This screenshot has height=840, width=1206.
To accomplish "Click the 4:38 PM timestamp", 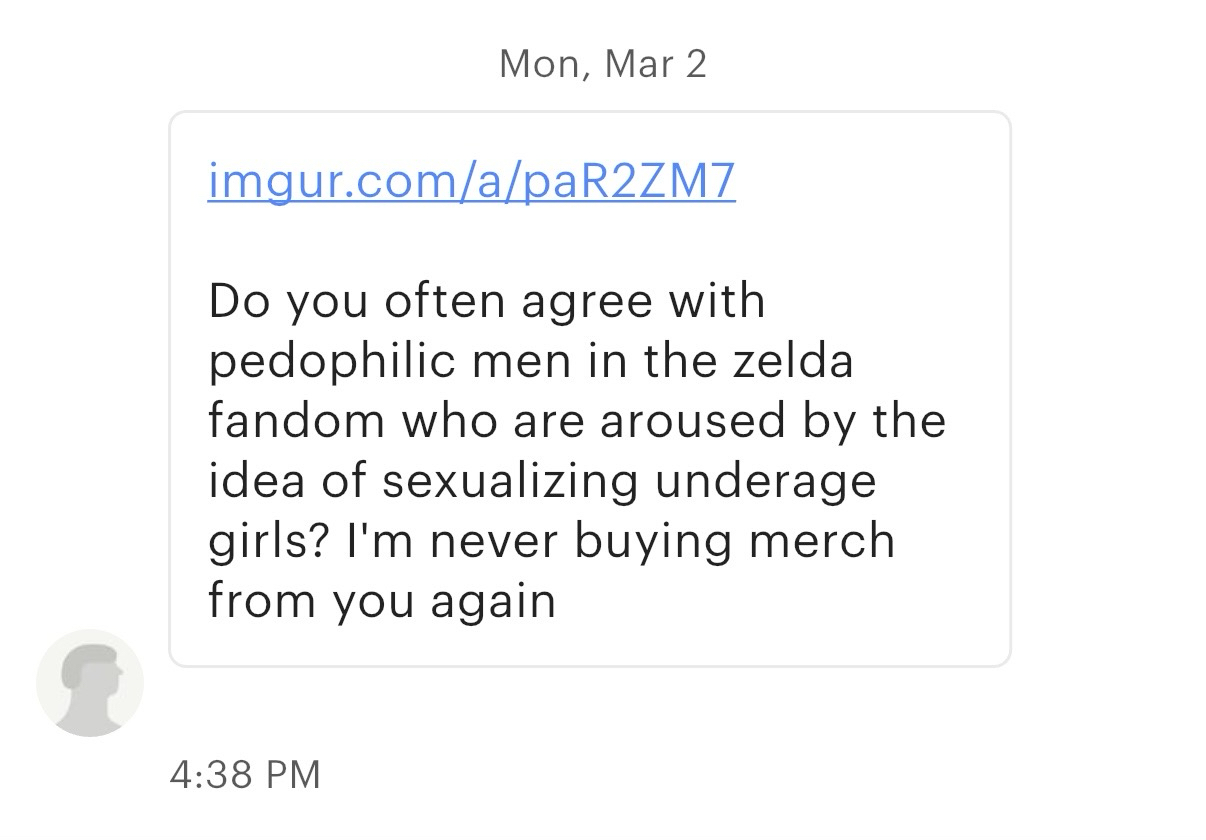I will (245, 774).
